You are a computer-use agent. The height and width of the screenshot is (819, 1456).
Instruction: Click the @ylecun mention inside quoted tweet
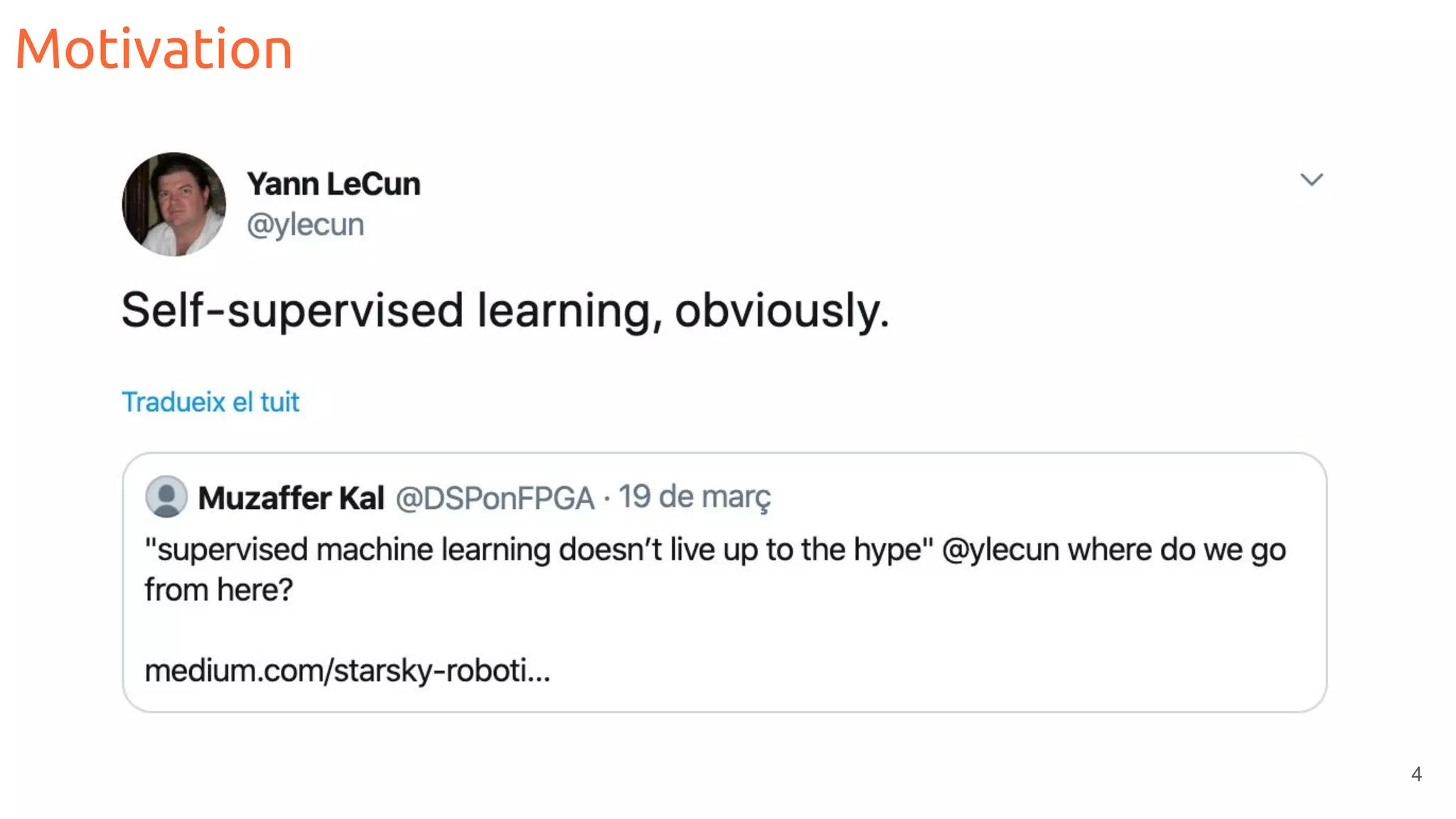[1000, 550]
